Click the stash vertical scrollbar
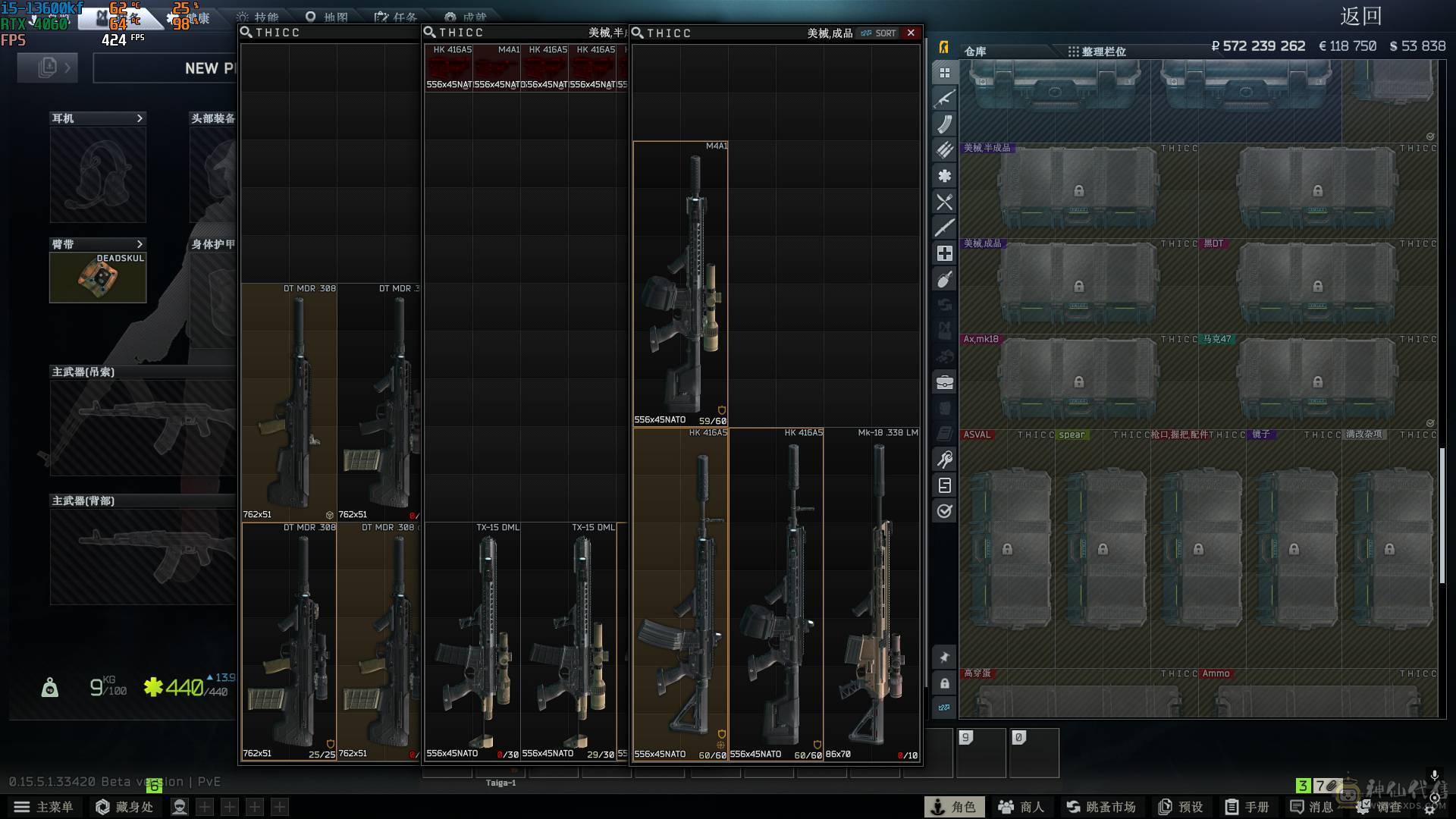Screen dimensions: 1456x819 pyautogui.click(x=1442, y=516)
